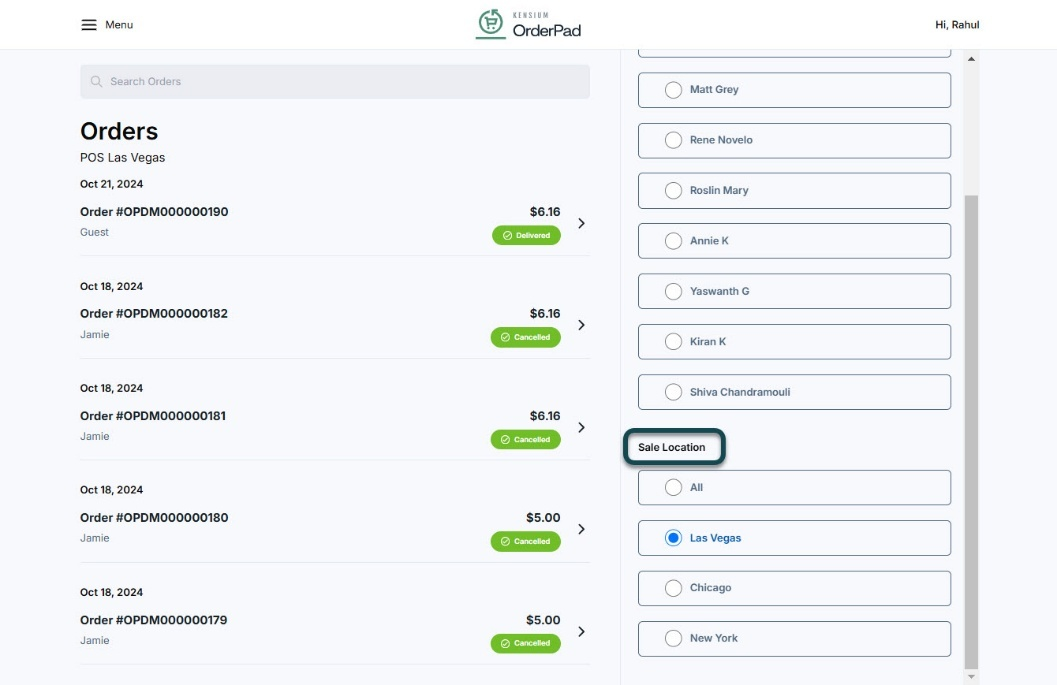This screenshot has height=685, width=1057.
Task: Click the search magnifier icon
Action: coord(96,82)
